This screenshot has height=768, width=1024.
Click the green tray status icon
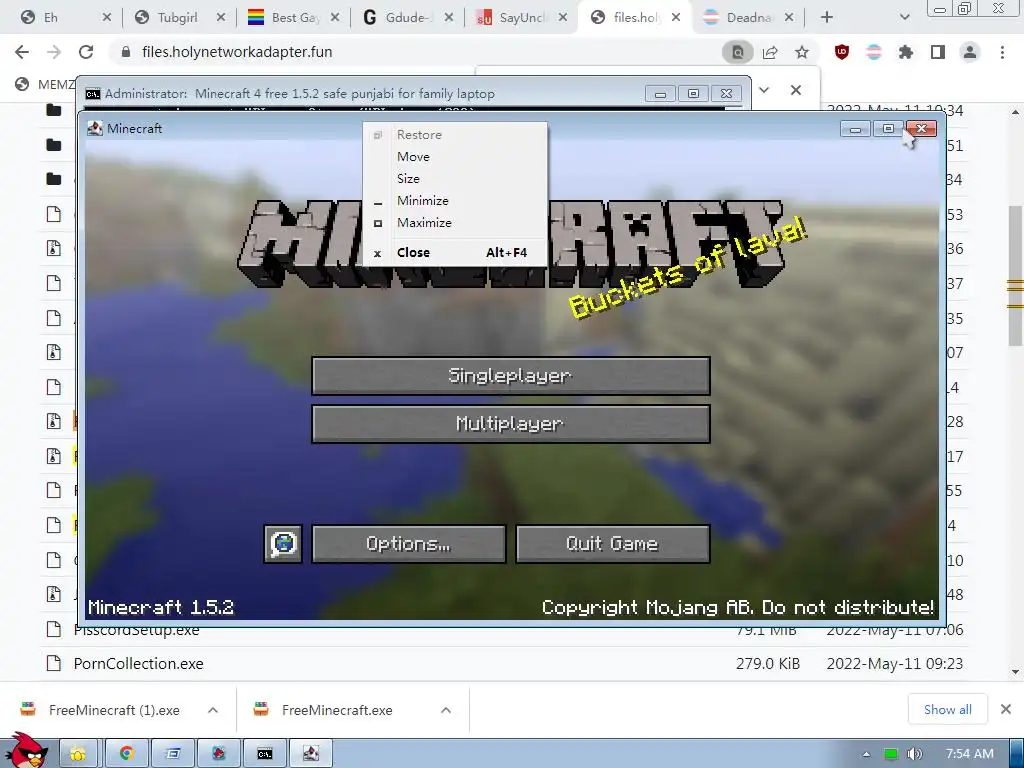point(890,754)
